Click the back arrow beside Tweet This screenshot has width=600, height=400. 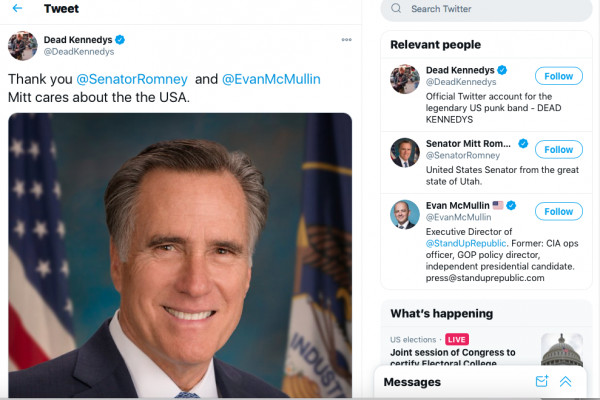[17, 9]
